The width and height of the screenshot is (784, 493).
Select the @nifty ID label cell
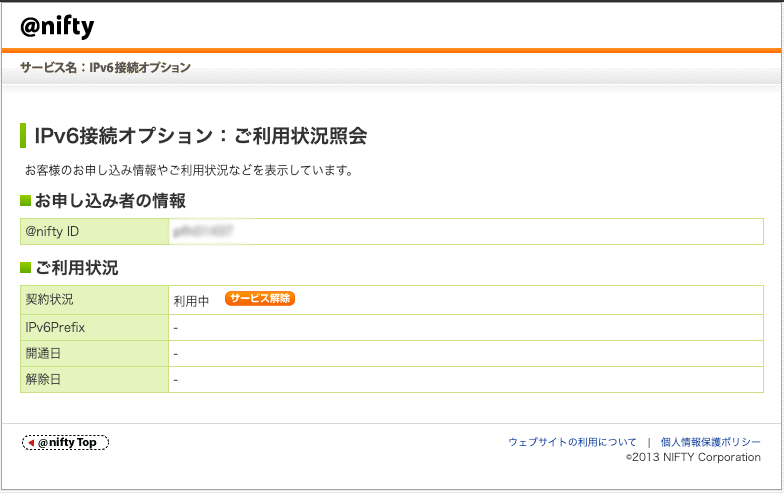click(x=94, y=232)
